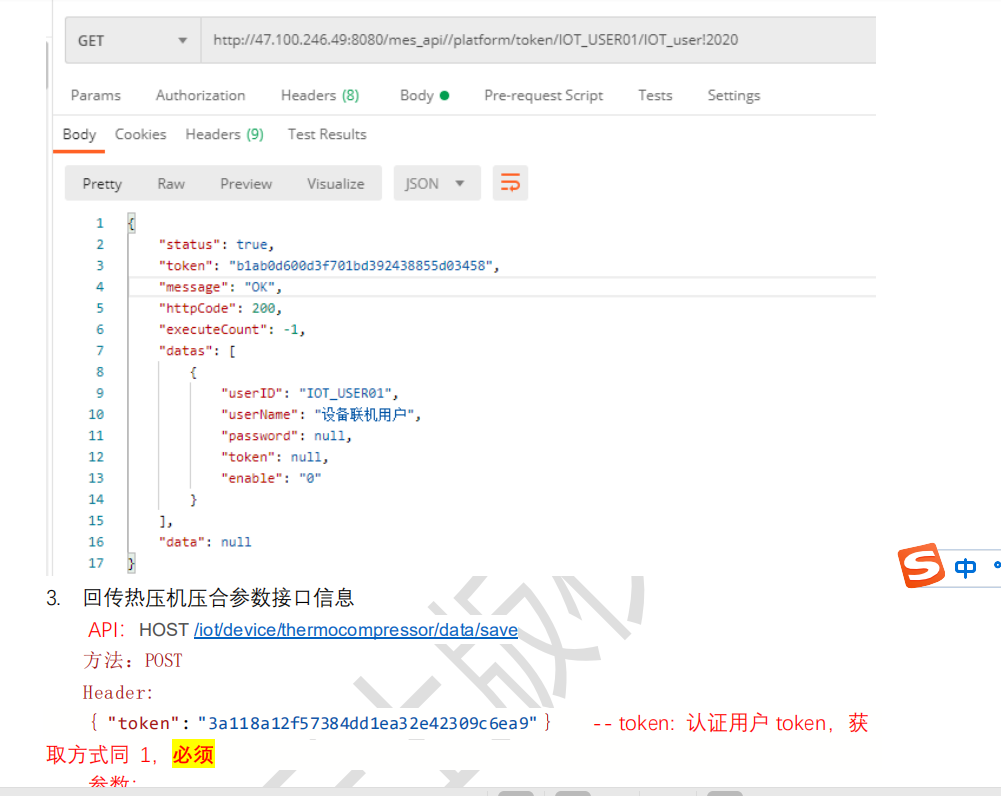Switch to Preview response view
The height and width of the screenshot is (796, 1001).
(x=246, y=184)
